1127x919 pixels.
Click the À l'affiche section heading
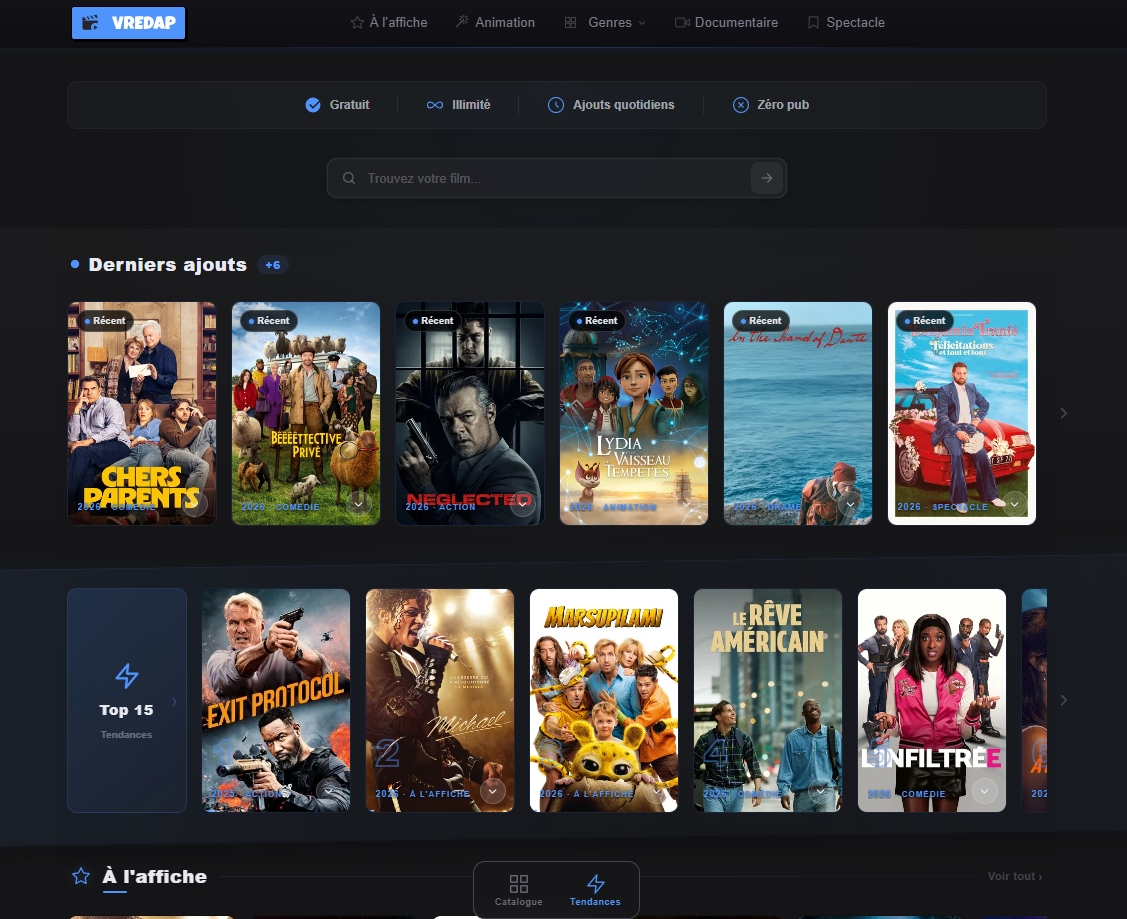155,877
